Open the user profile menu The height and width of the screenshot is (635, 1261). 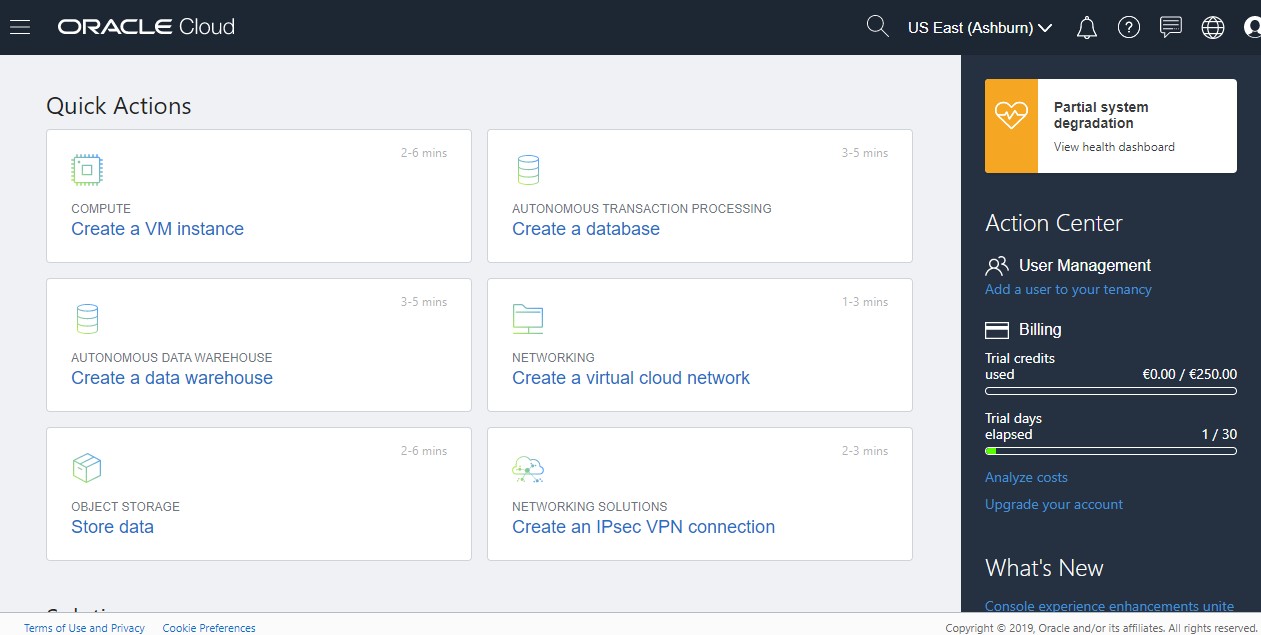(1252, 28)
